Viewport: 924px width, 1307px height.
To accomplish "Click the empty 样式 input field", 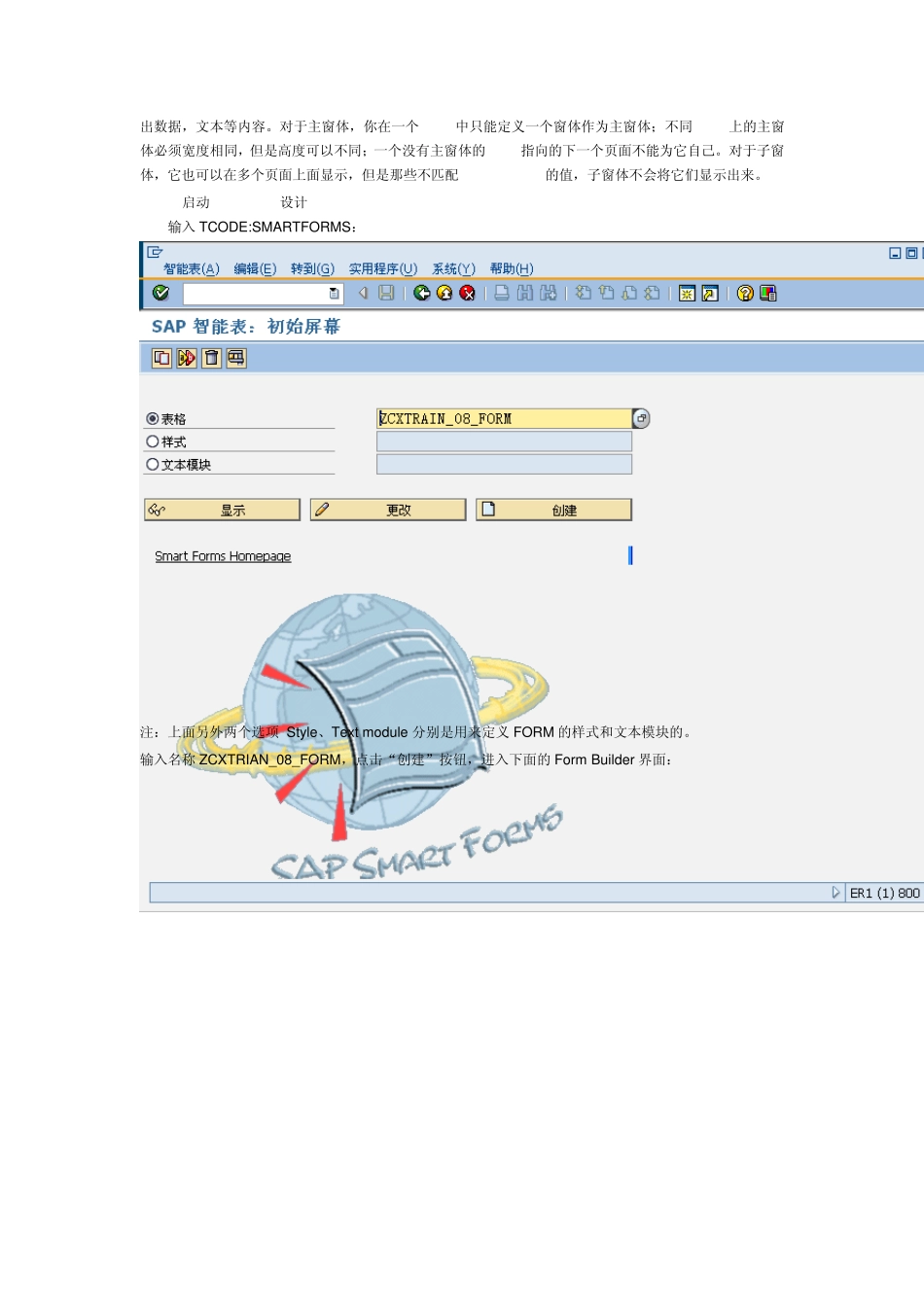I will [504, 442].
